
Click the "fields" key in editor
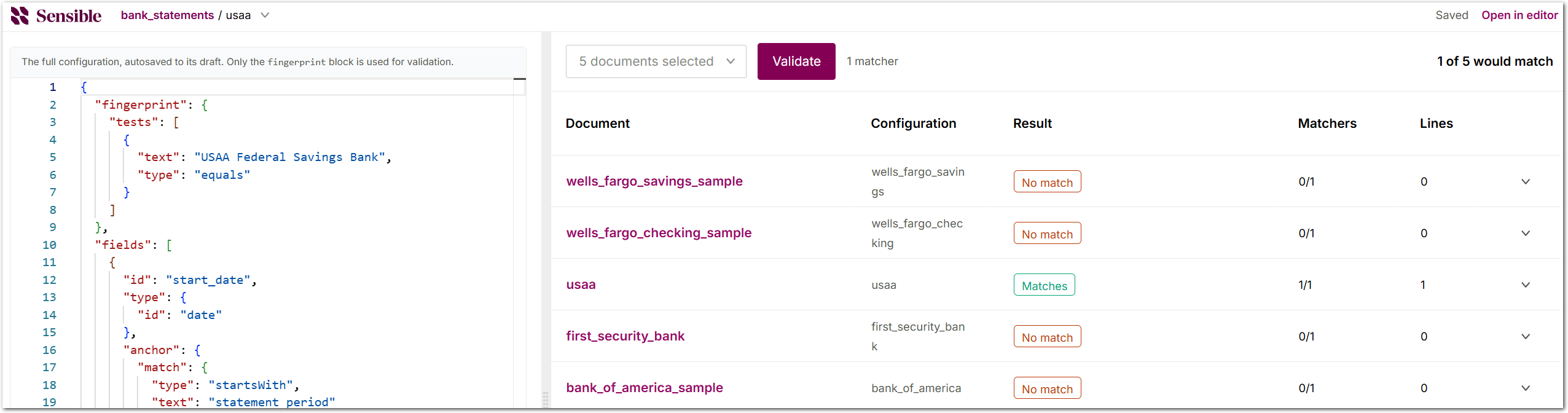pos(123,245)
